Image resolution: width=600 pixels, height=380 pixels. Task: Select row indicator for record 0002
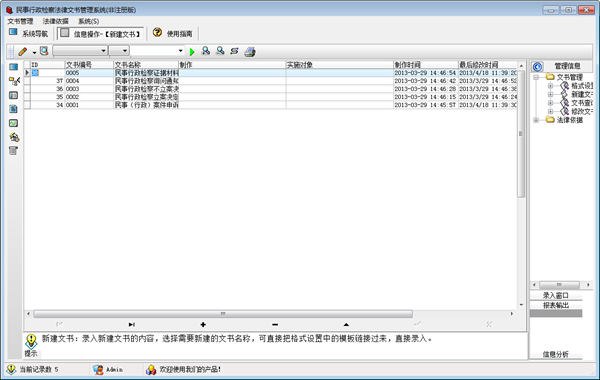[27, 97]
